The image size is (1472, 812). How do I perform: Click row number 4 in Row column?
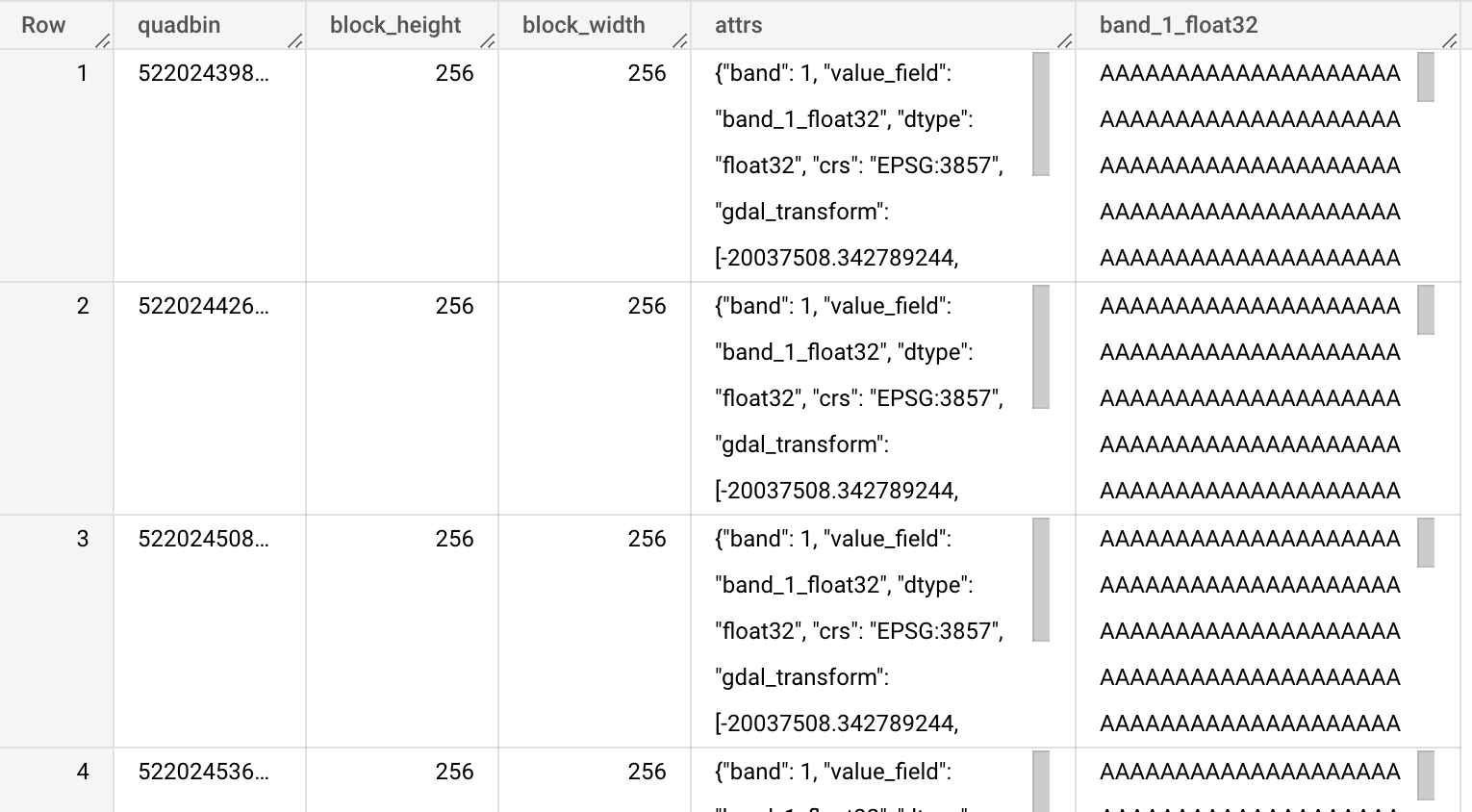pos(83,772)
